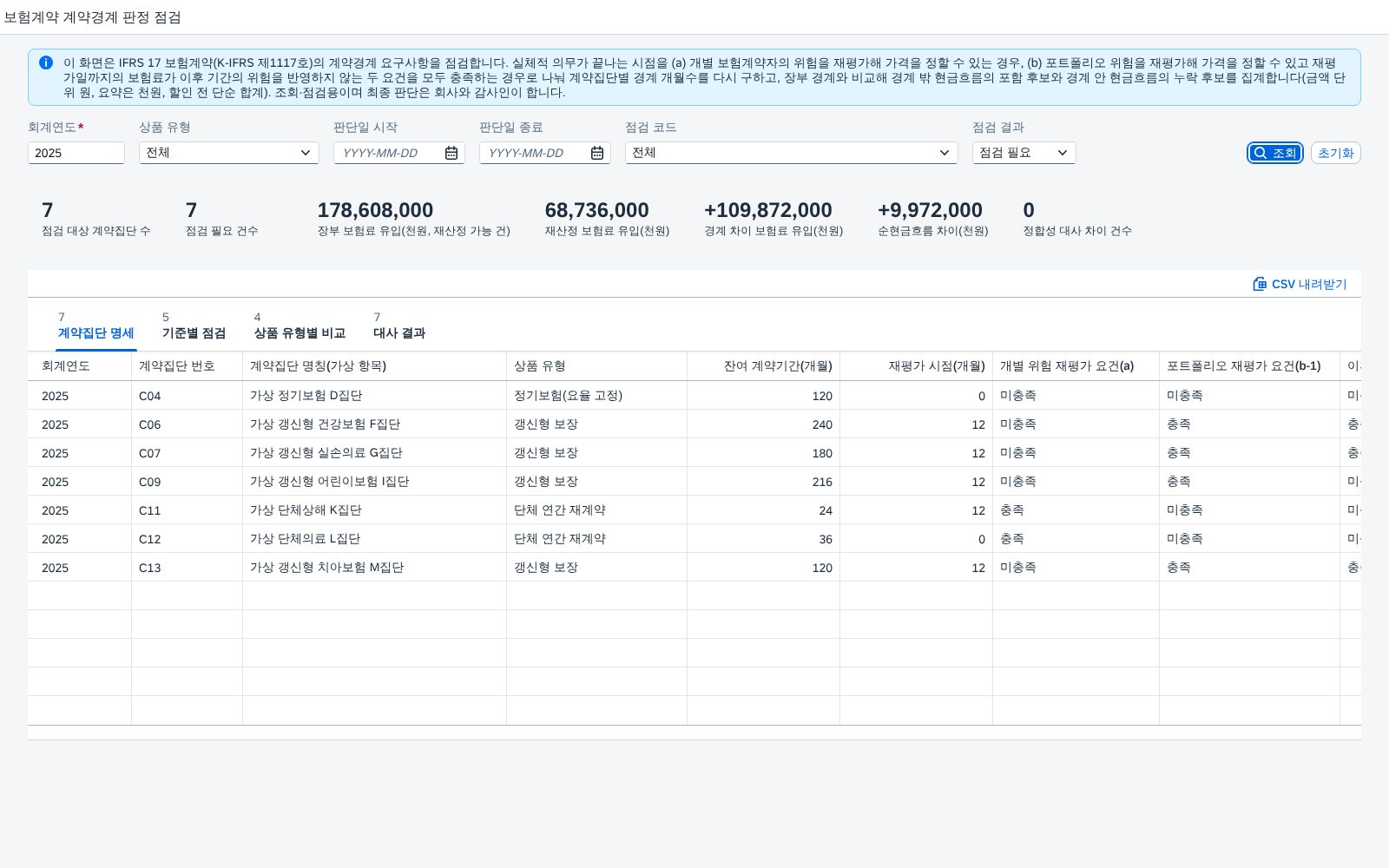The image size is (1389, 868).
Task: Run the 조회 search button
Action: (x=1275, y=153)
